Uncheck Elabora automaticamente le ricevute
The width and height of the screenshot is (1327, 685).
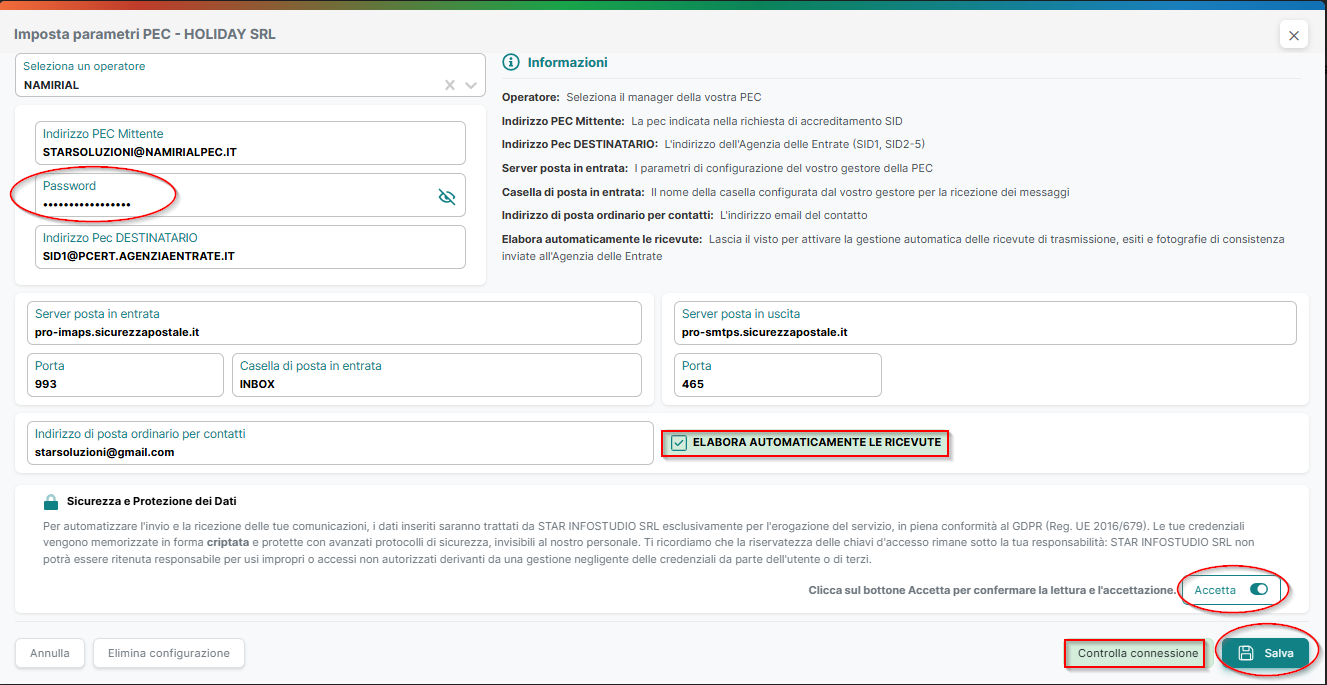coord(680,443)
